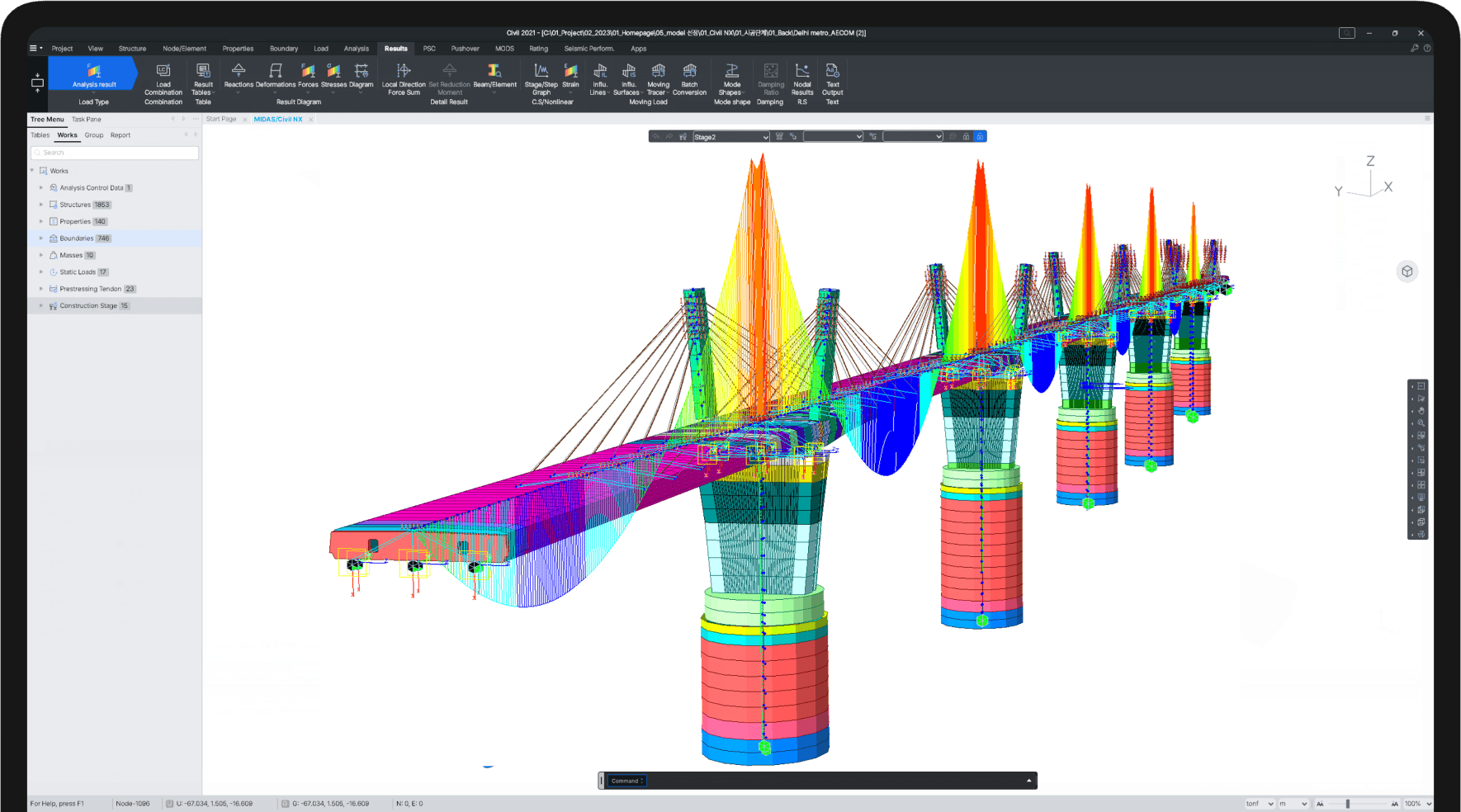Click the Moving Tracer icon

tap(658, 72)
